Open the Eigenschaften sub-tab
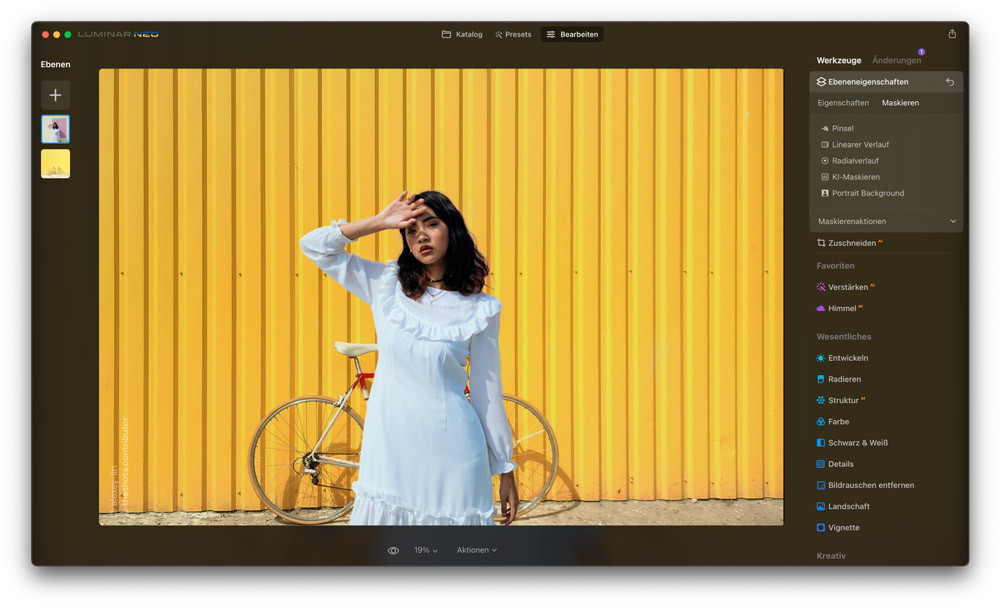 [842, 103]
